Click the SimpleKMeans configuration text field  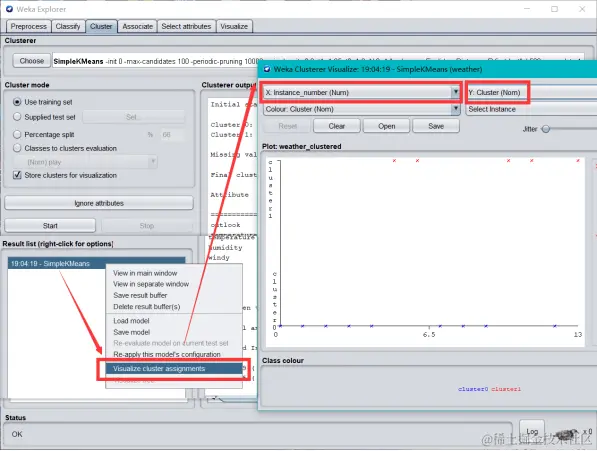pyautogui.click(x=318, y=61)
